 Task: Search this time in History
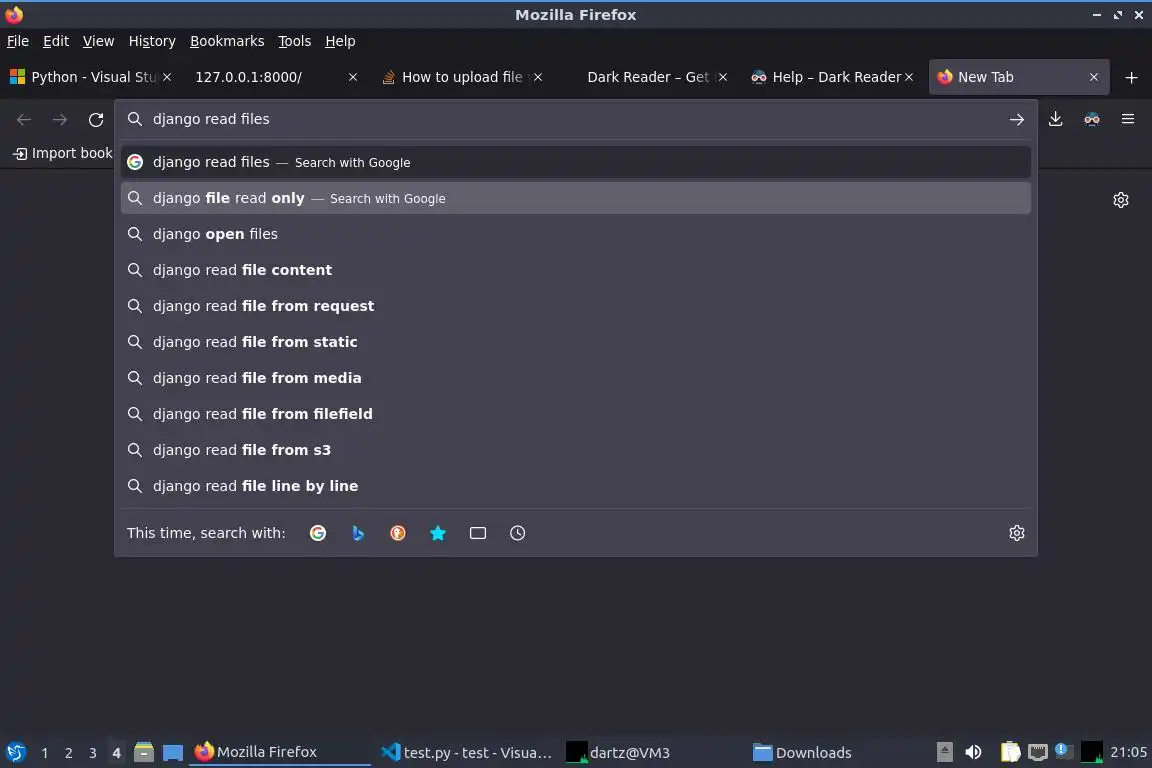tap(517, 533)
